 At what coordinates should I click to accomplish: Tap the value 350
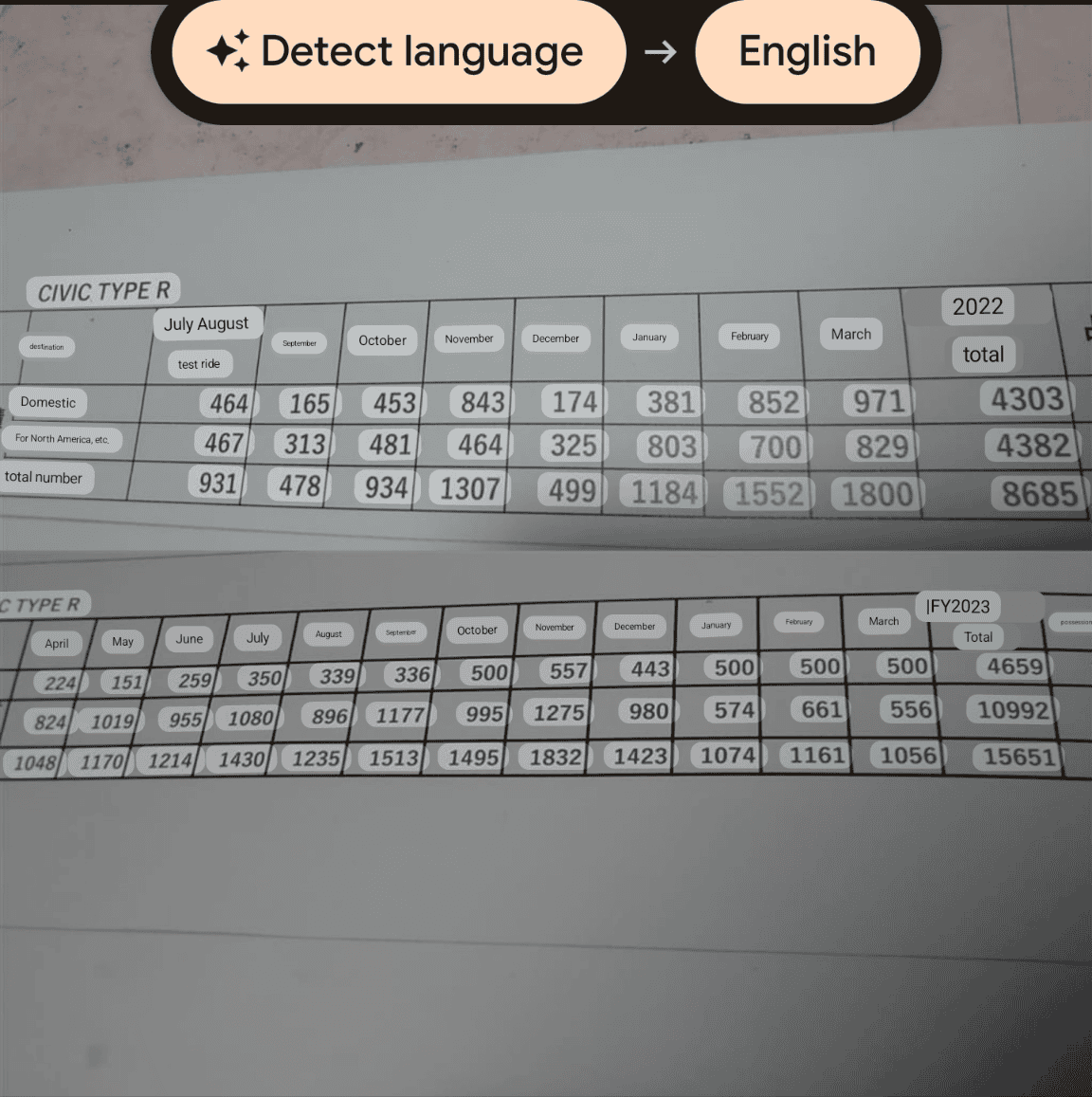coord(263,678)
